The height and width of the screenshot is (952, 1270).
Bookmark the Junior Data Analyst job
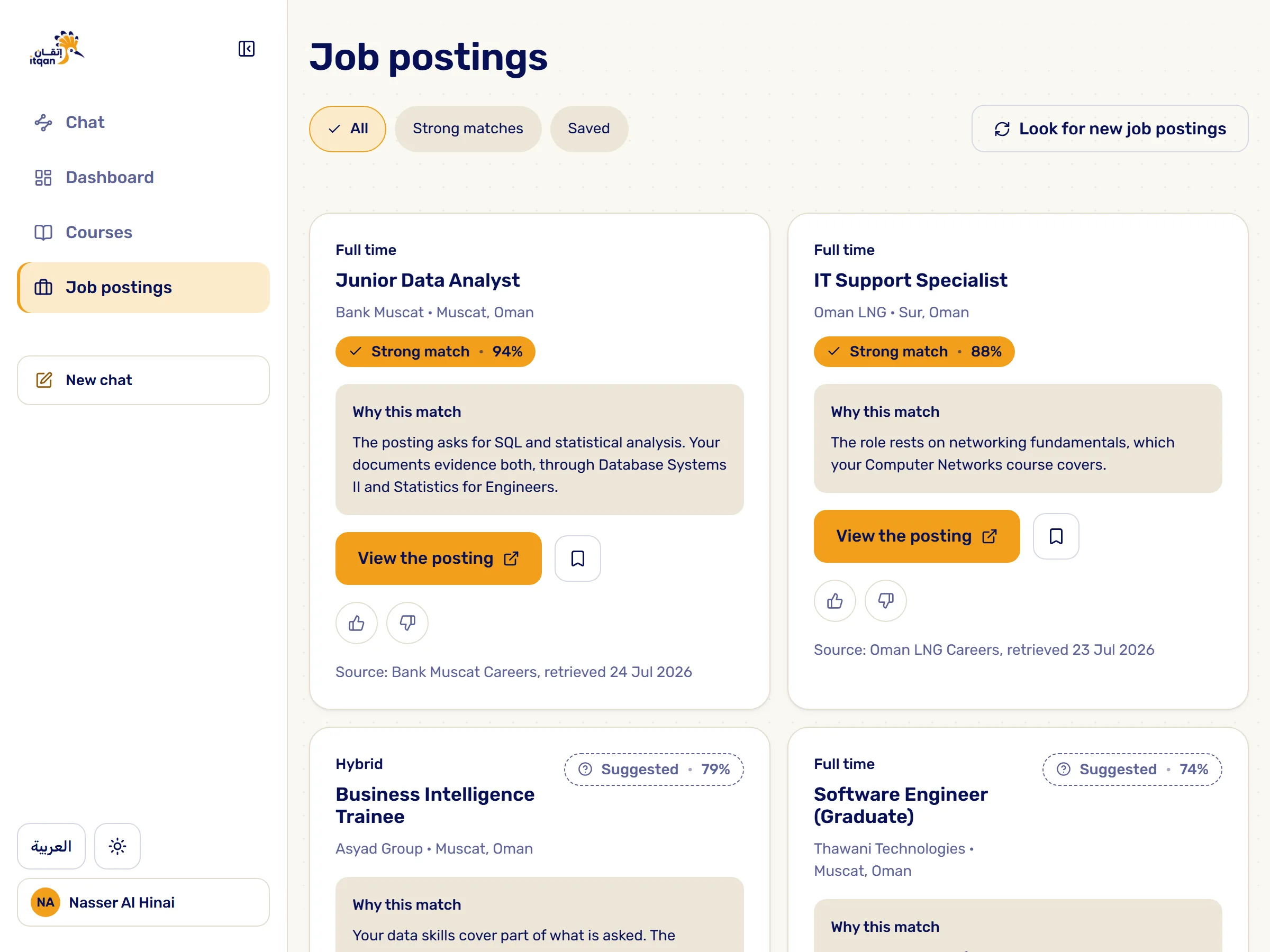(578, 559)
